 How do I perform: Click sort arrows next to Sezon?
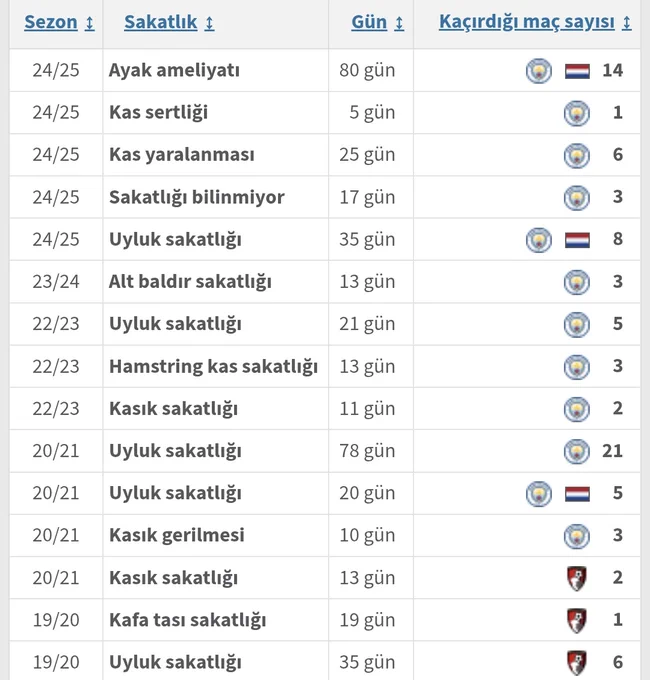[x=89, y=23]
